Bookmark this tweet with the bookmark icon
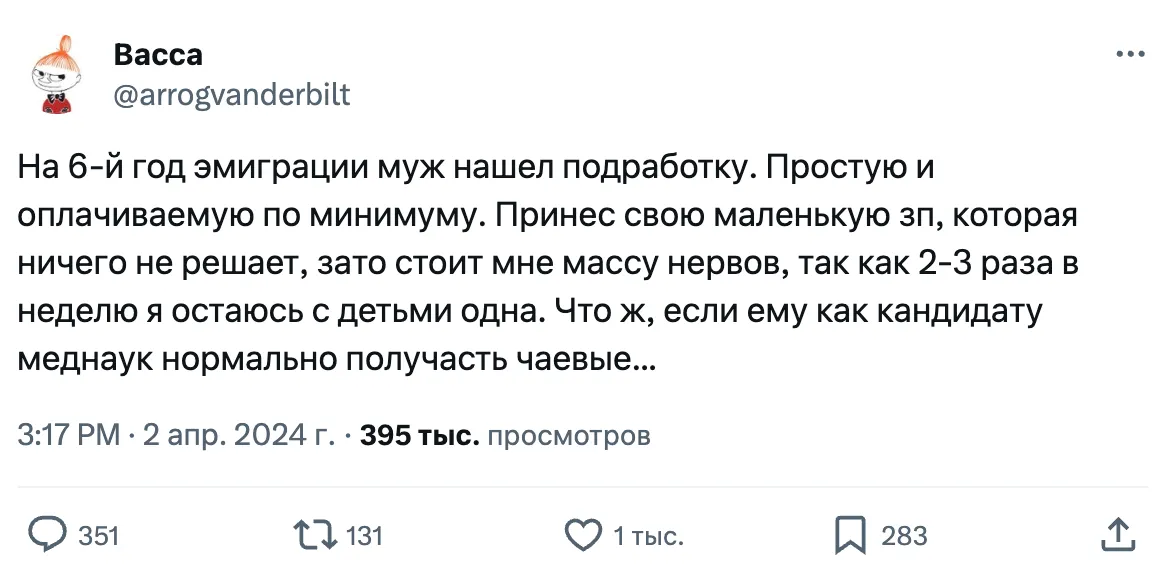 [849, 536]
